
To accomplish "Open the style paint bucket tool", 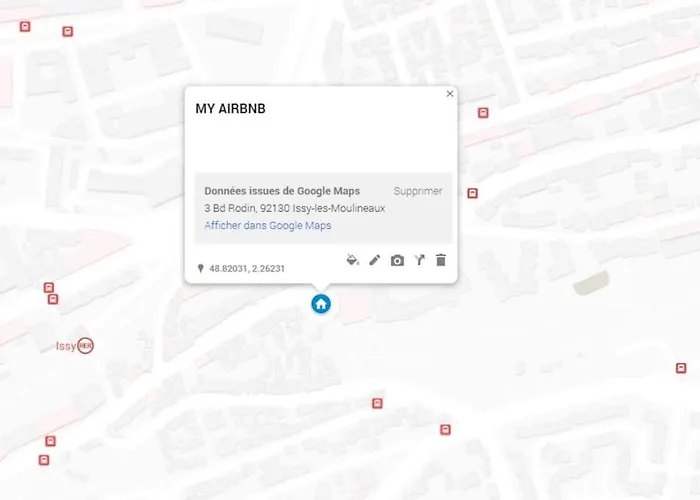I will [352, 260].
